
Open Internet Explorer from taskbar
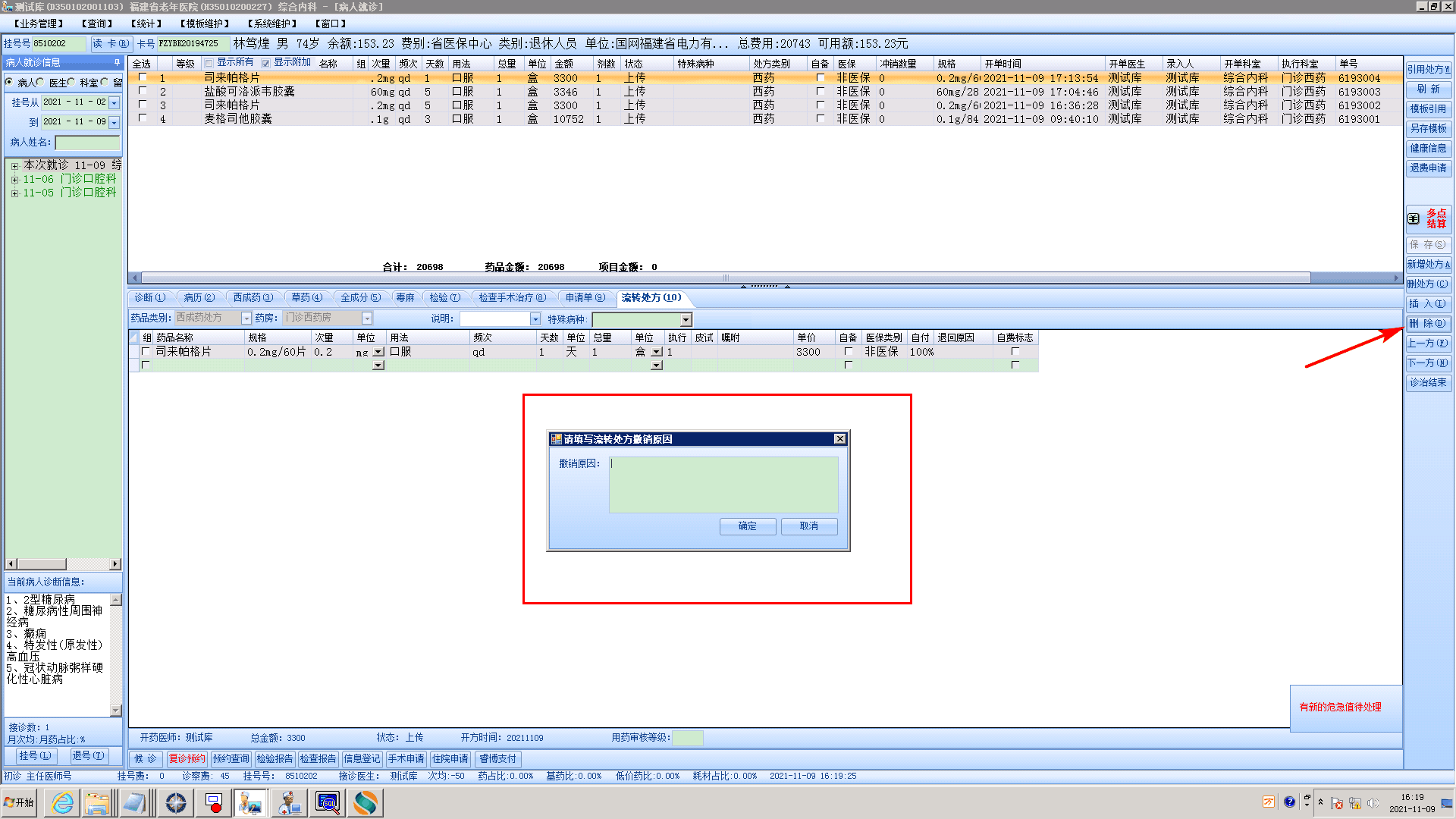(62, 802)
